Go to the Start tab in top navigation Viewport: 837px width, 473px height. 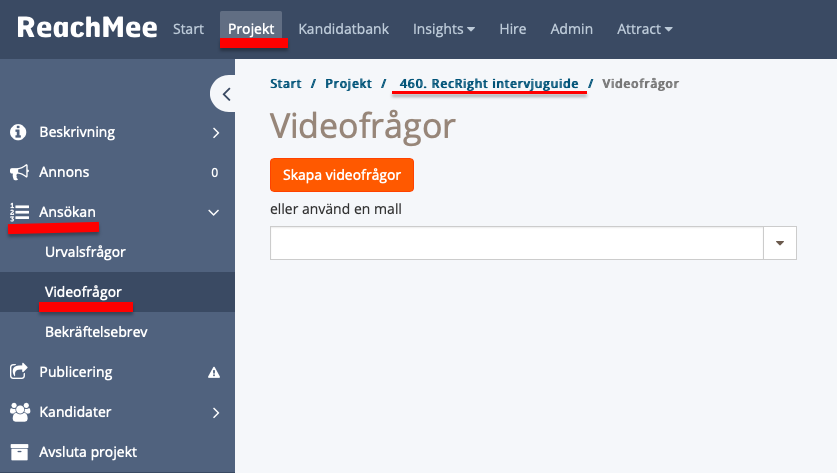(x=188, y=29)
